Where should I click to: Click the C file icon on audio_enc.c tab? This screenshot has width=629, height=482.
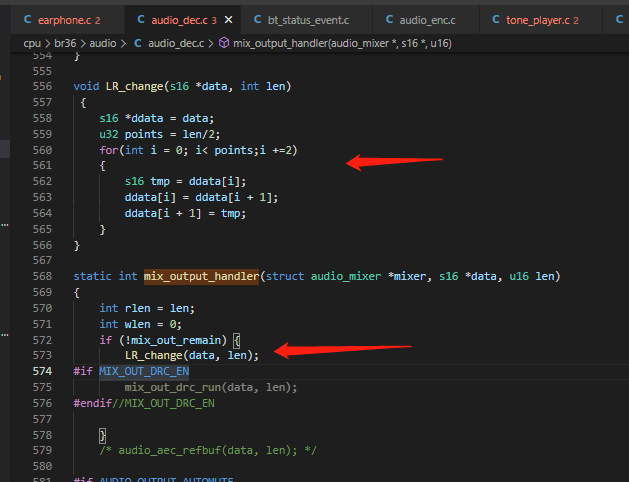[389, 19]
